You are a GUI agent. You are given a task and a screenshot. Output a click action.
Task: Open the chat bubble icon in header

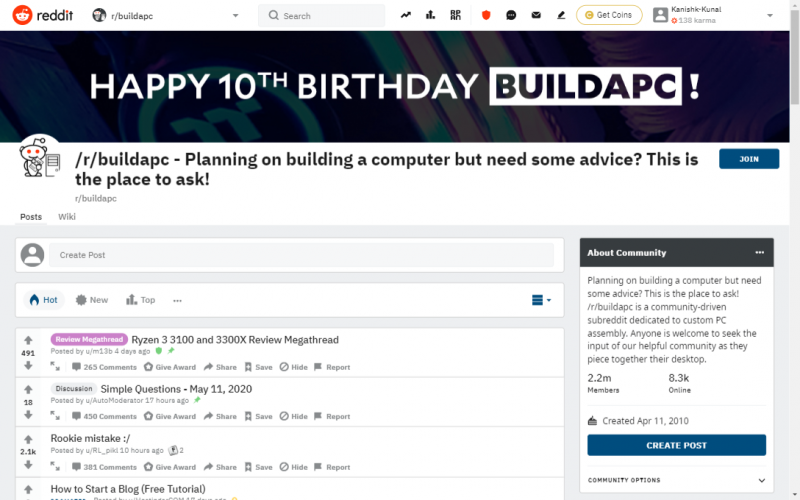click(511, 15)
